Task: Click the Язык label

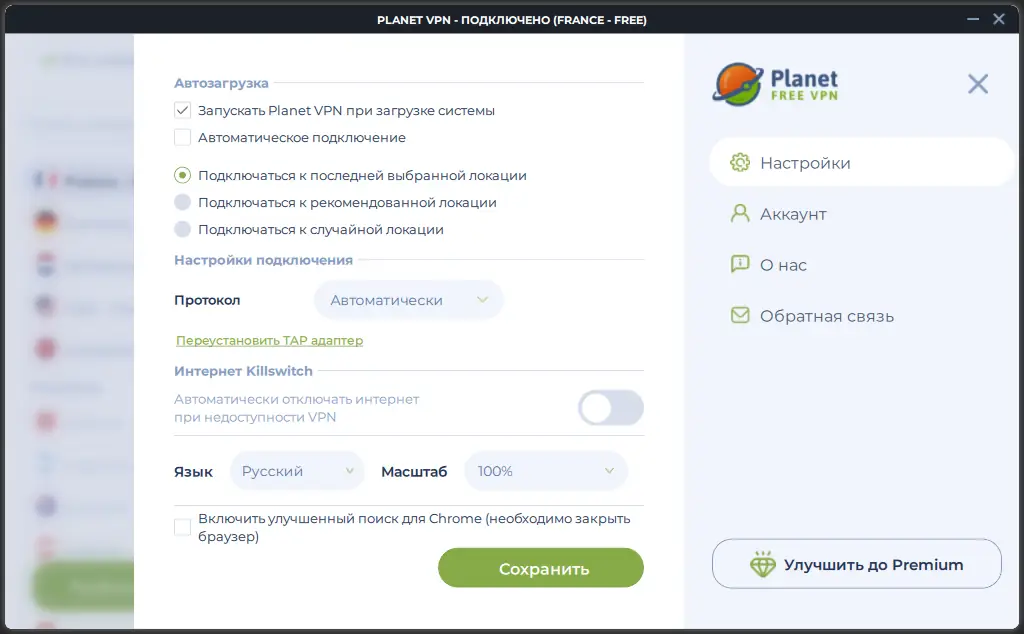Action: pyautogui.click(x=193, y=471)
